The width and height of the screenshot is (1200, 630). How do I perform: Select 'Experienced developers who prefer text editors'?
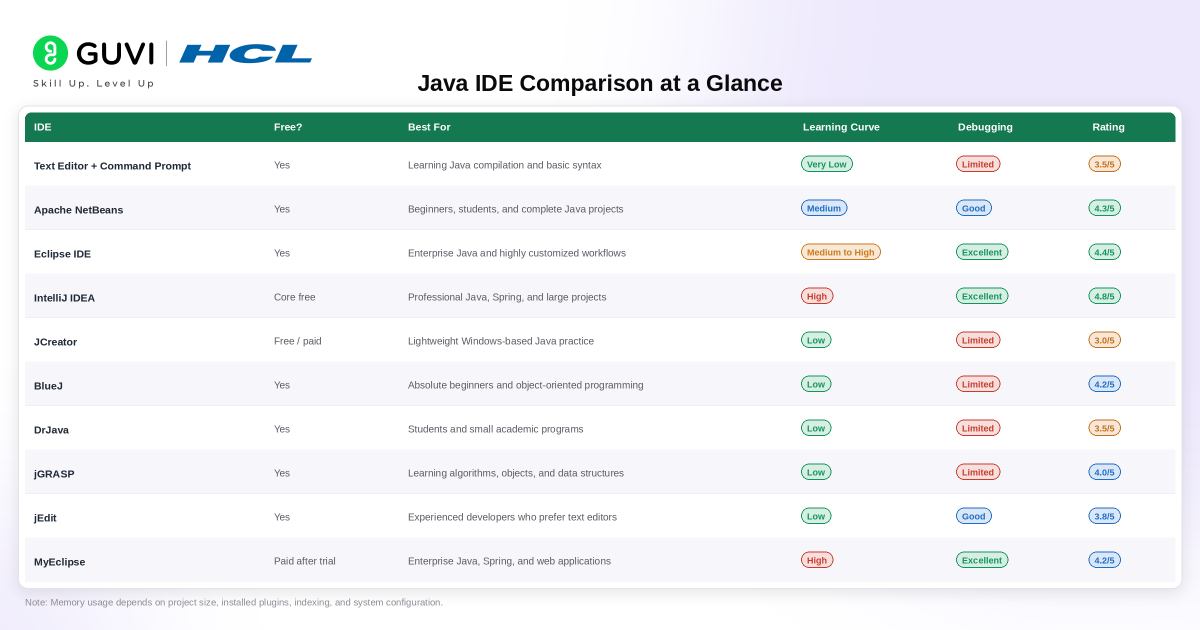click(x=512, y=517)
